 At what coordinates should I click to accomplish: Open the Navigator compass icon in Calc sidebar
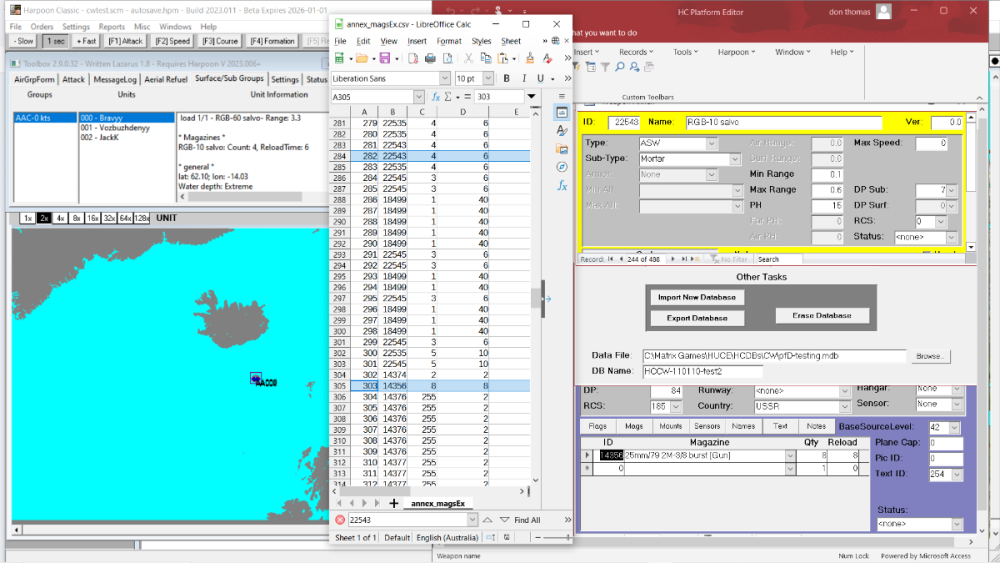562,167
